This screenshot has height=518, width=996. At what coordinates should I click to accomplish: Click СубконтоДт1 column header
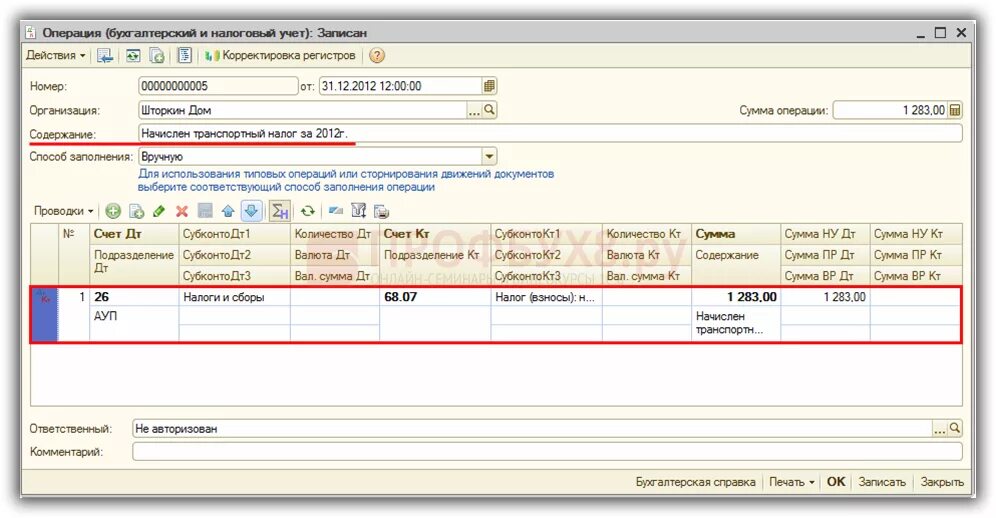click(234, 234)
